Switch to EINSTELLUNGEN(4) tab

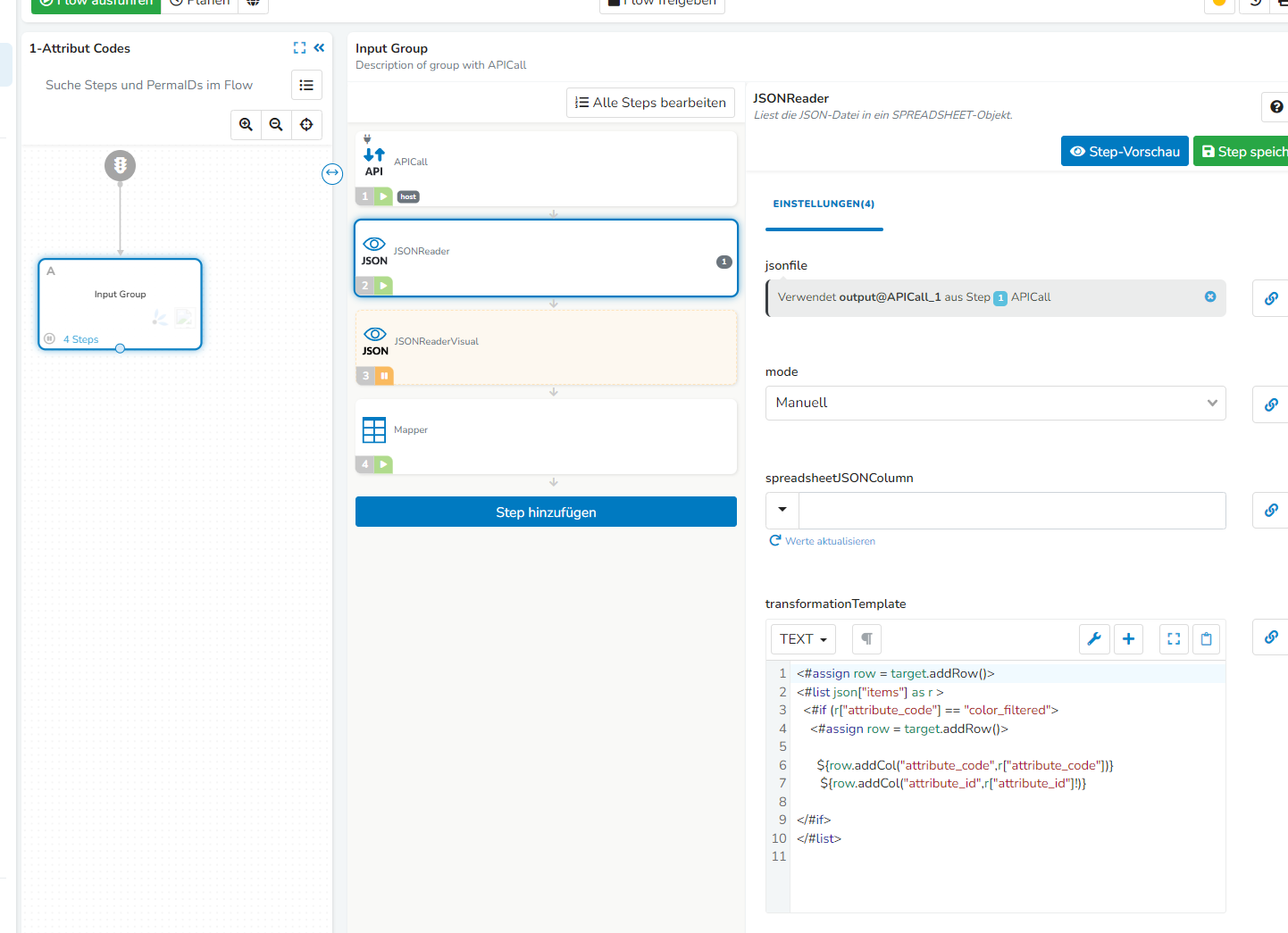[x=824, y=204]
